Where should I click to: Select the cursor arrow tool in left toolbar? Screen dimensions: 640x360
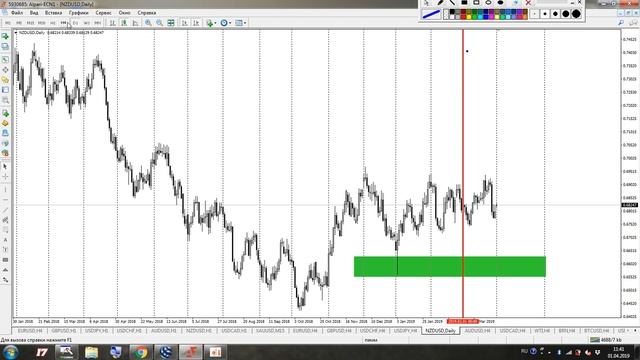pyautogui.click(x=5, y=167)
